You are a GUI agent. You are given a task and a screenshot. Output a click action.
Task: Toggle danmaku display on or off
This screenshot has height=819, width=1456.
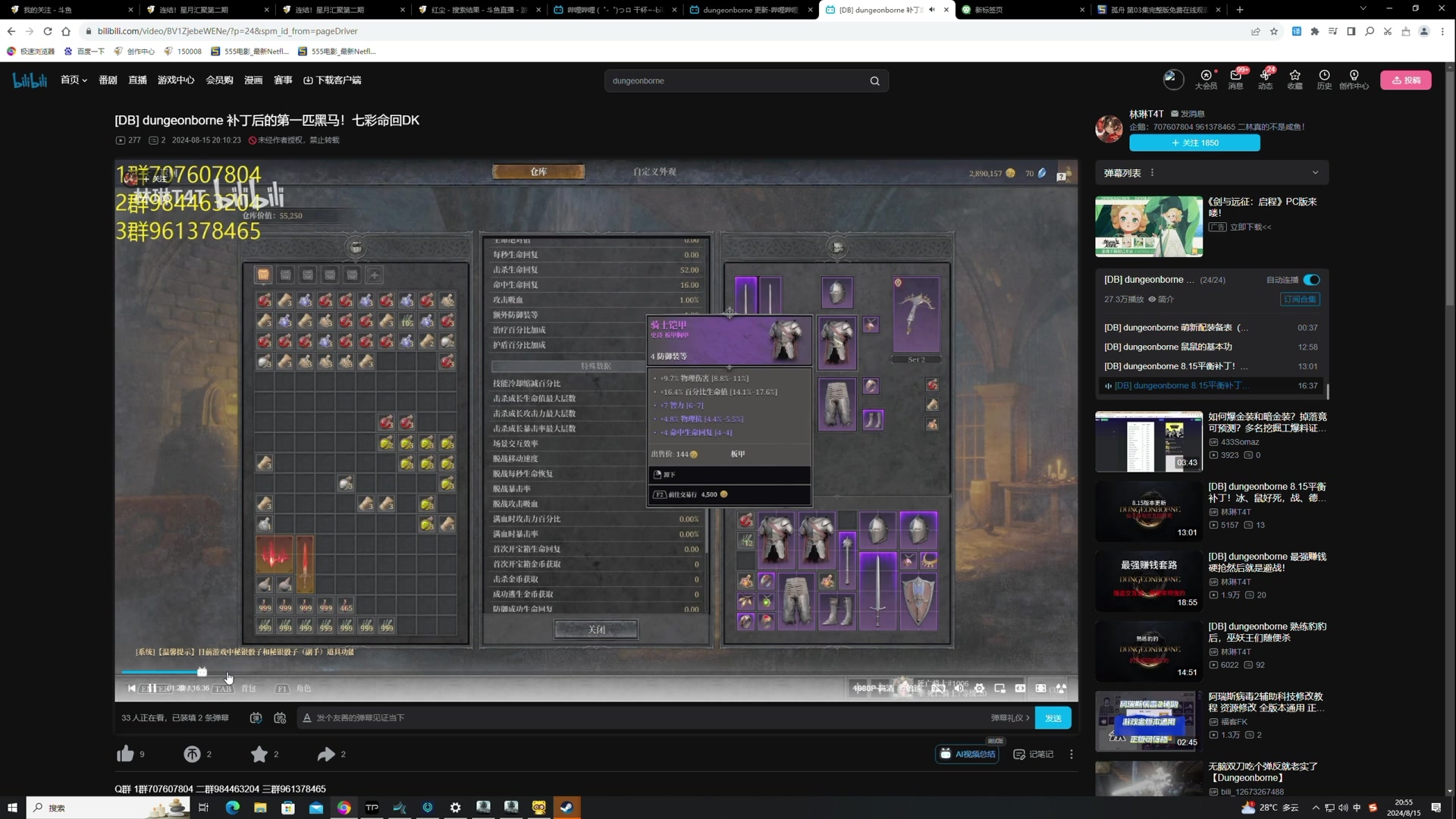[x=256, y=717]
